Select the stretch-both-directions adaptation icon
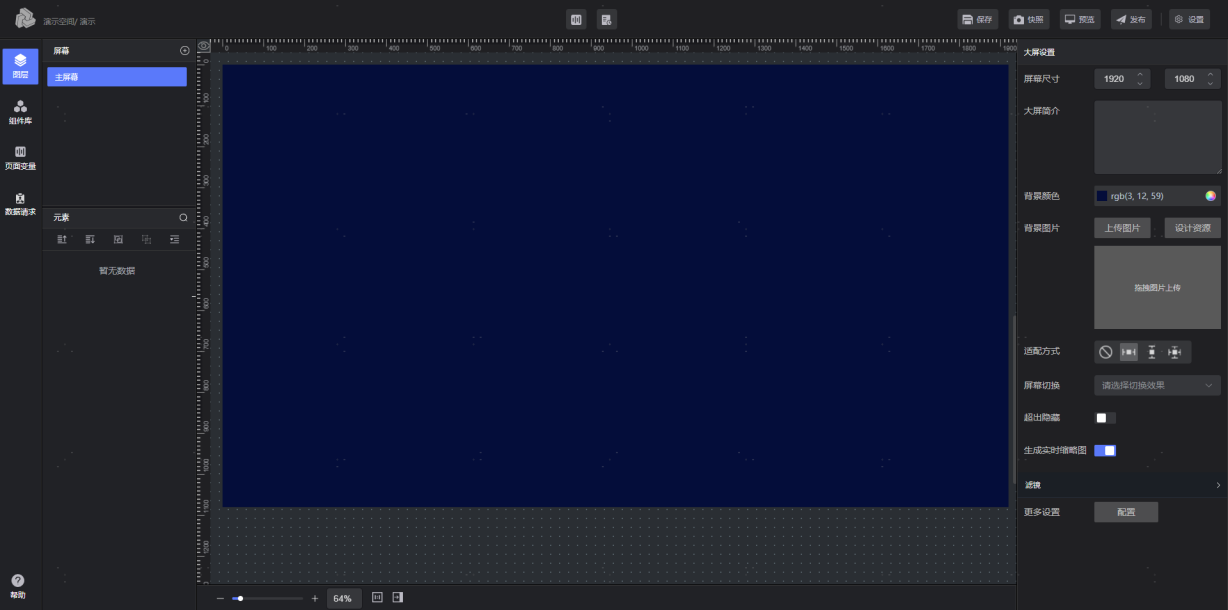The image size is (1228, 610). tap(1174, 352)
